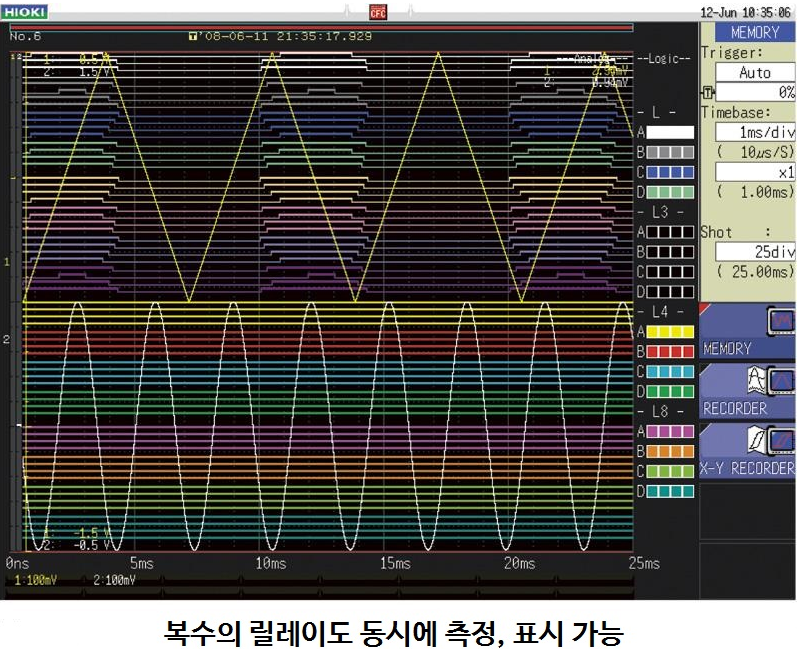The width and height of the screenshot is (799, 649).
Task: Click channel 1 range label 1:100mV
Action: (36, 580)
